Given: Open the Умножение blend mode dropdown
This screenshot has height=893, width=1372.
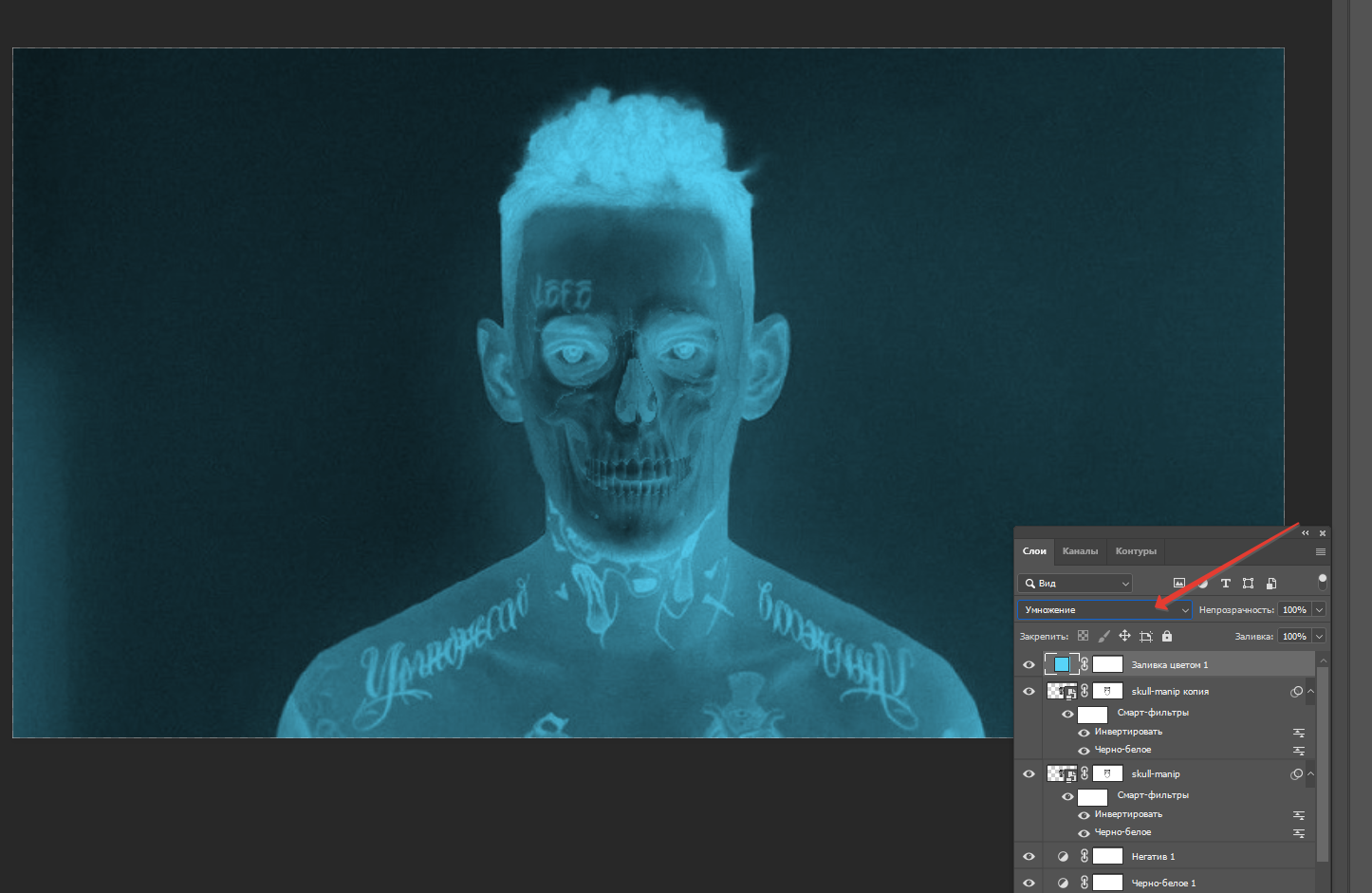Looking at the screenshot, I should pyautogui.click(x=1104, y=610).
